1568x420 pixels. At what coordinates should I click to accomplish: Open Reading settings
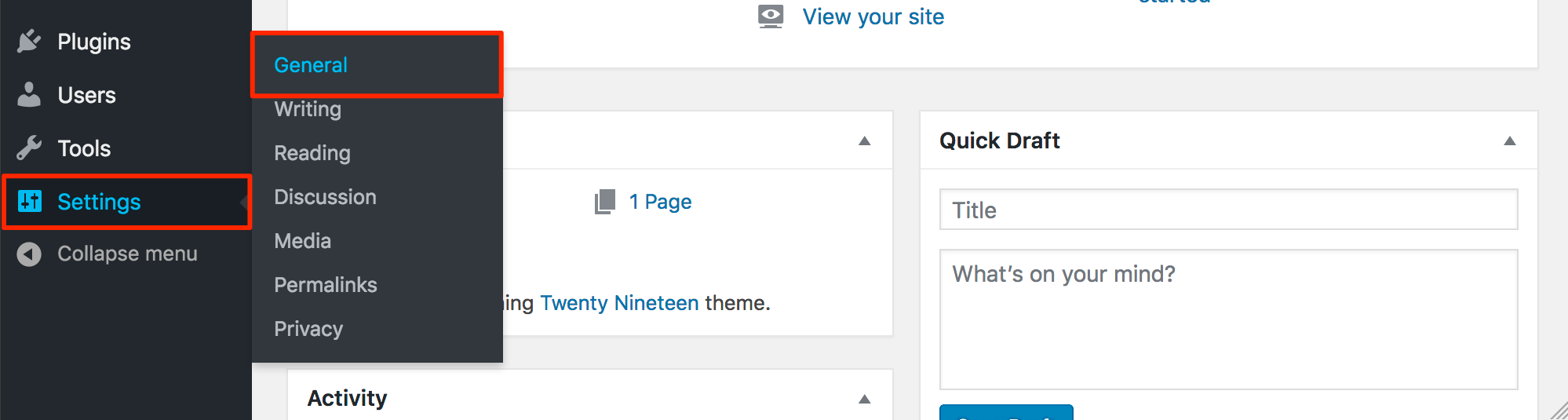click(312, 153)
